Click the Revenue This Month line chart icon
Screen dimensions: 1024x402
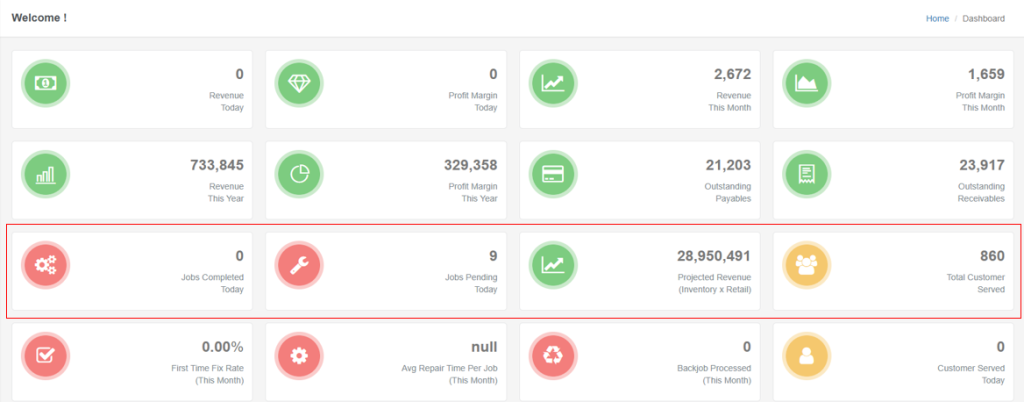[553, 84]
